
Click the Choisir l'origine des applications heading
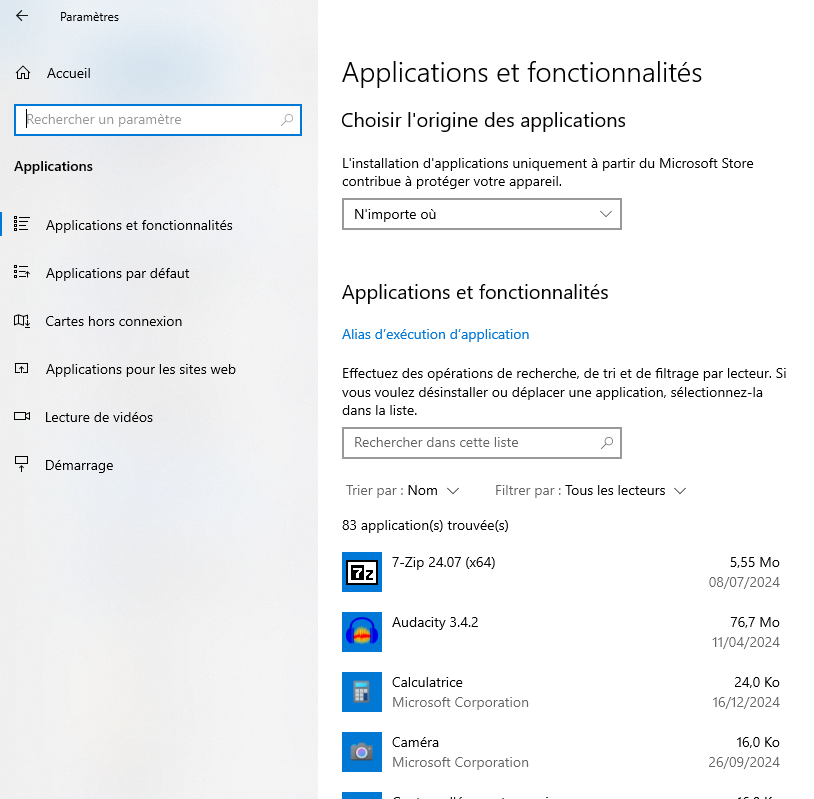pyautogui.click(x=483, y=120)
